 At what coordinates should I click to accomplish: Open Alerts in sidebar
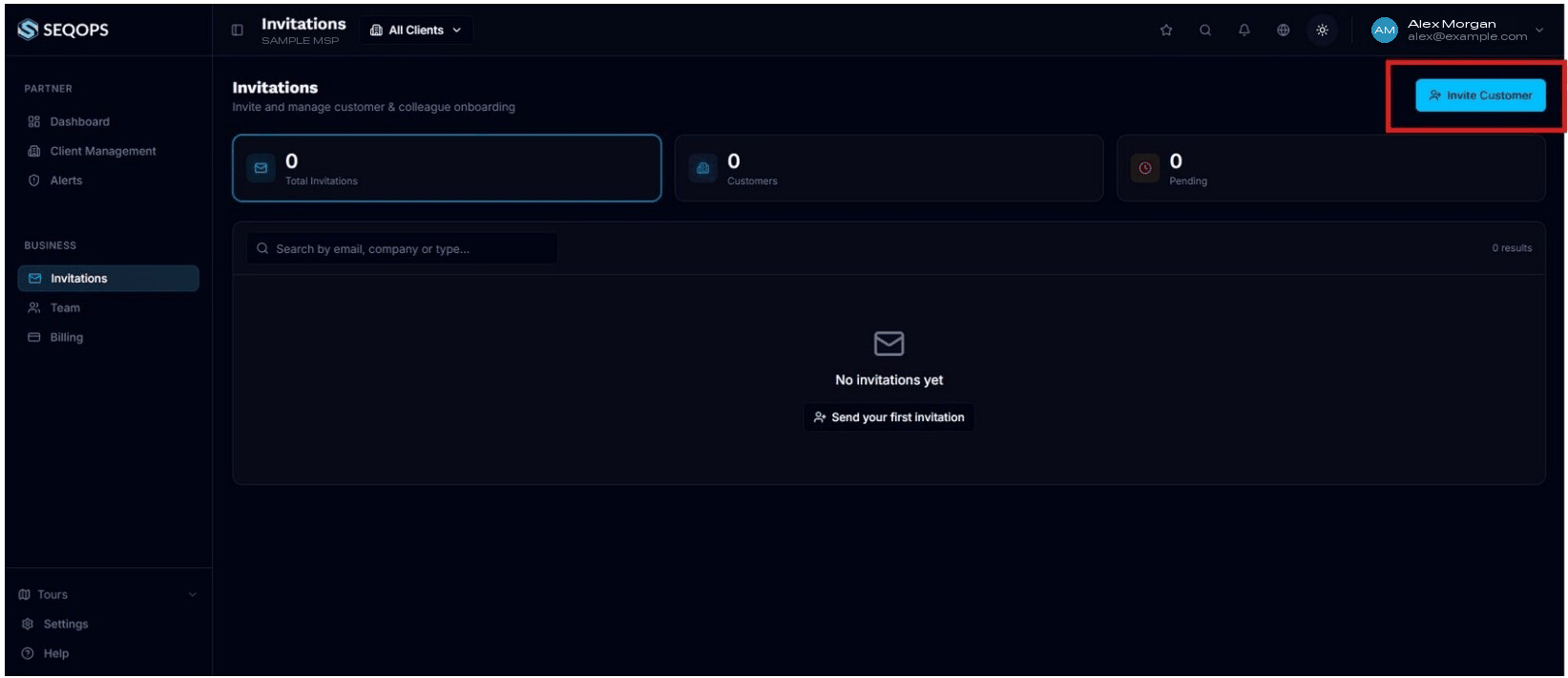point(109,180)
